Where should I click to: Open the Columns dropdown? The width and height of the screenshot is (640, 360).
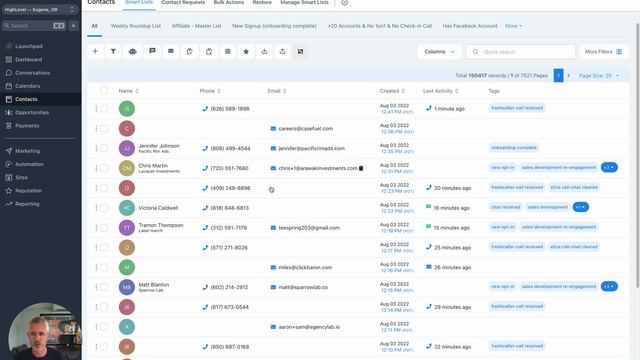[439, 52]
